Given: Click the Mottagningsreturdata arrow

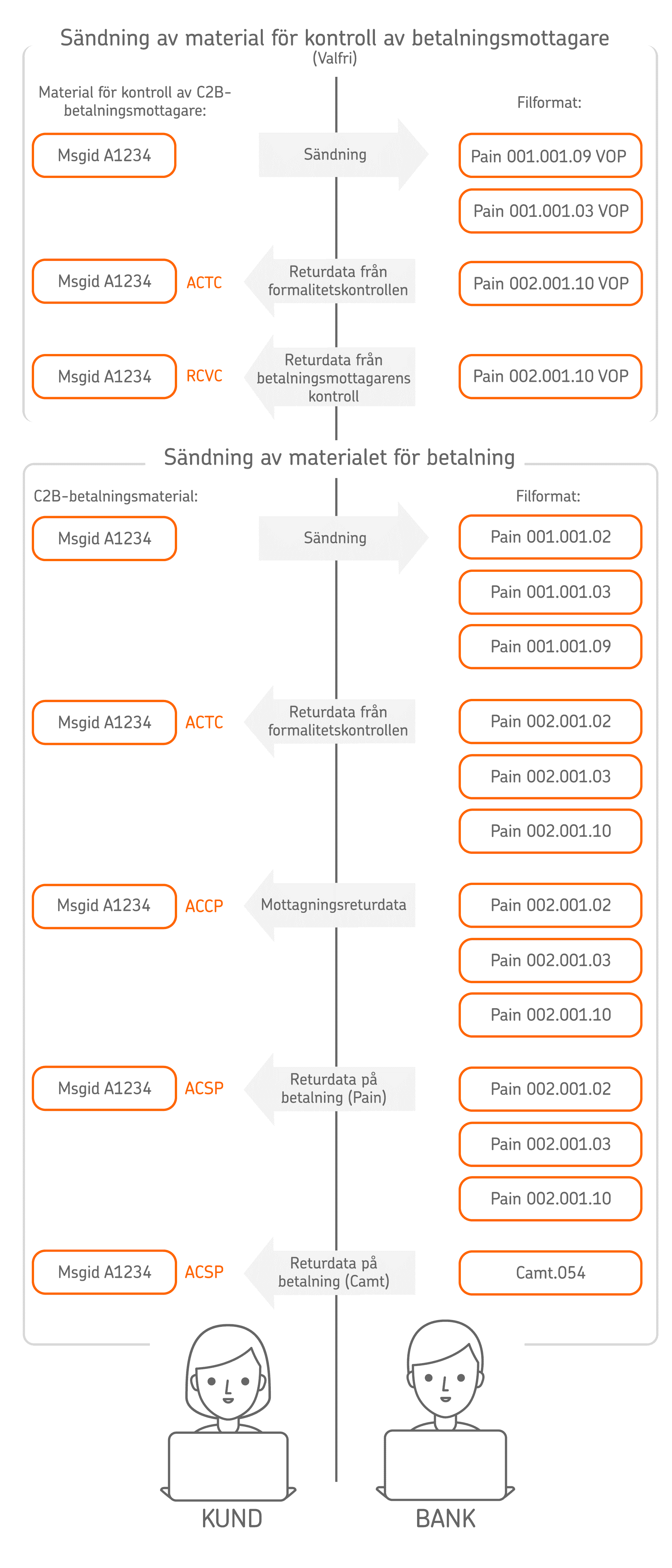Looking at the screenshot, I should [x=331, y=904].
